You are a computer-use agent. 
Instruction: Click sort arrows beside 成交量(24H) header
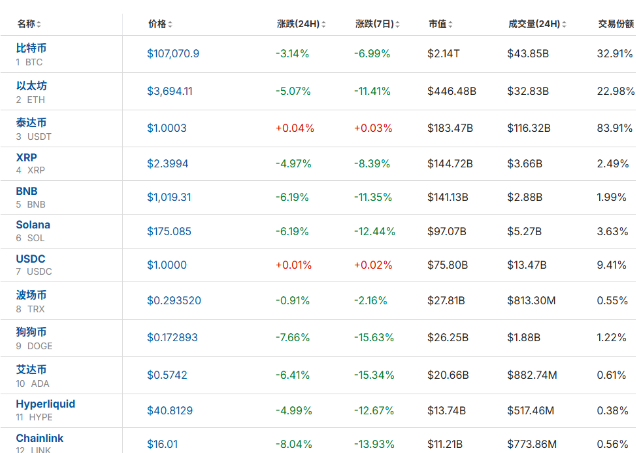pos(566,24)
